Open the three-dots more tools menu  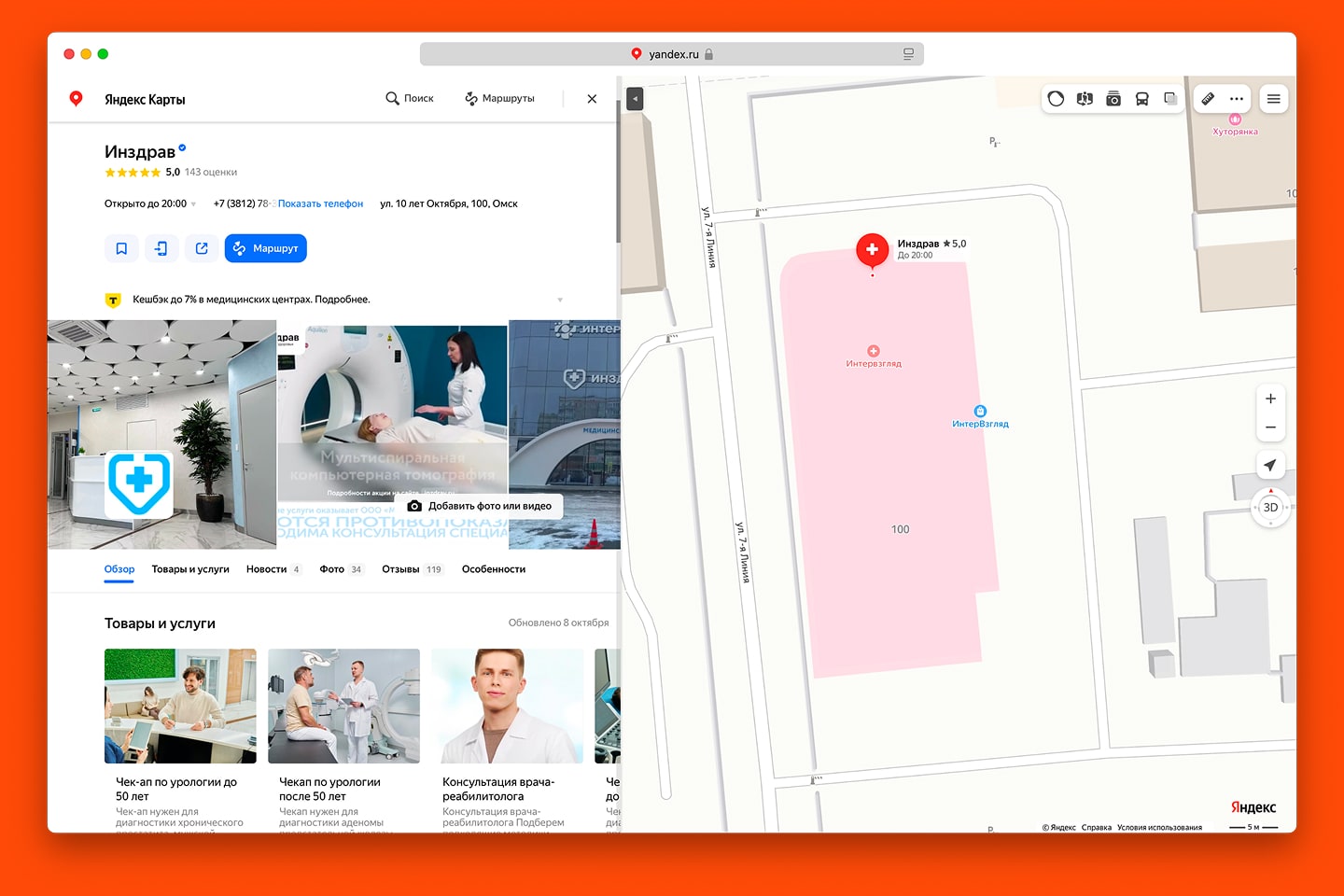pos(1237,99)
